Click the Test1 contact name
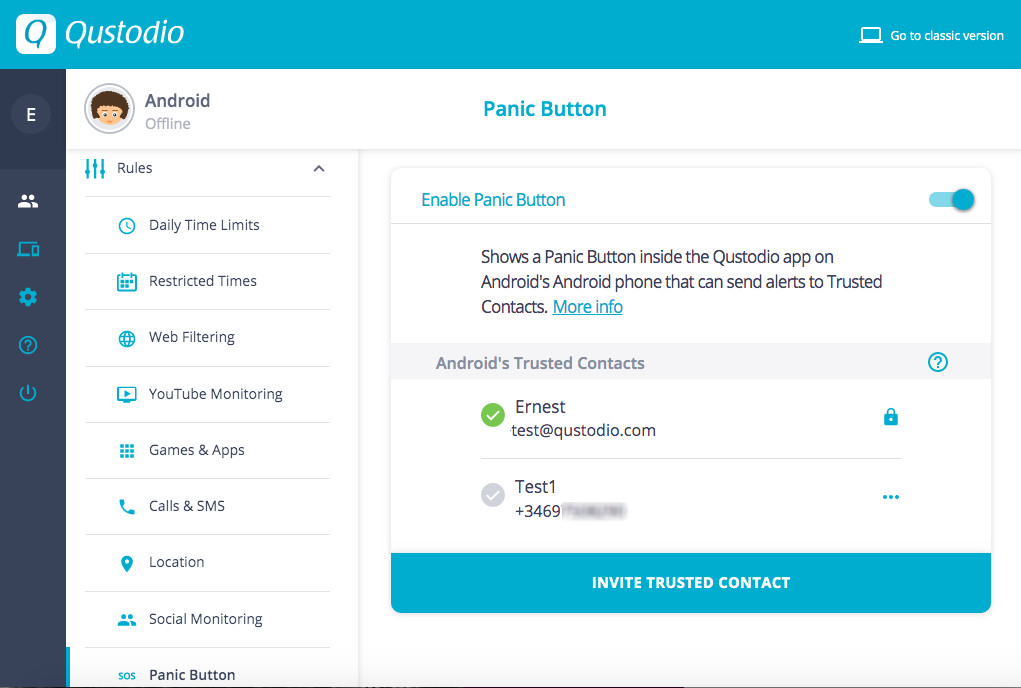Viewport: 1021px width, 688px height. pos(535,487)
